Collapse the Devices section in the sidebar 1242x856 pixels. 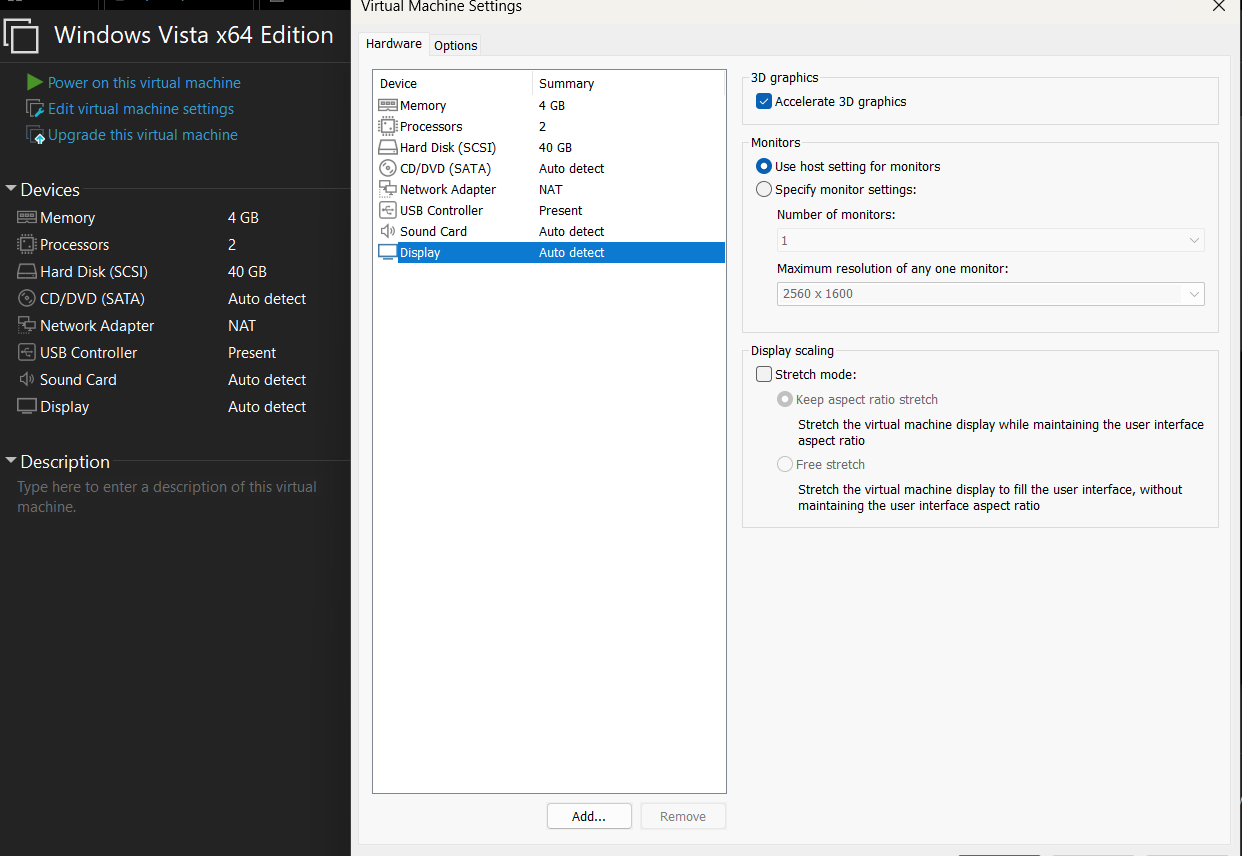(x=11, y=189)
